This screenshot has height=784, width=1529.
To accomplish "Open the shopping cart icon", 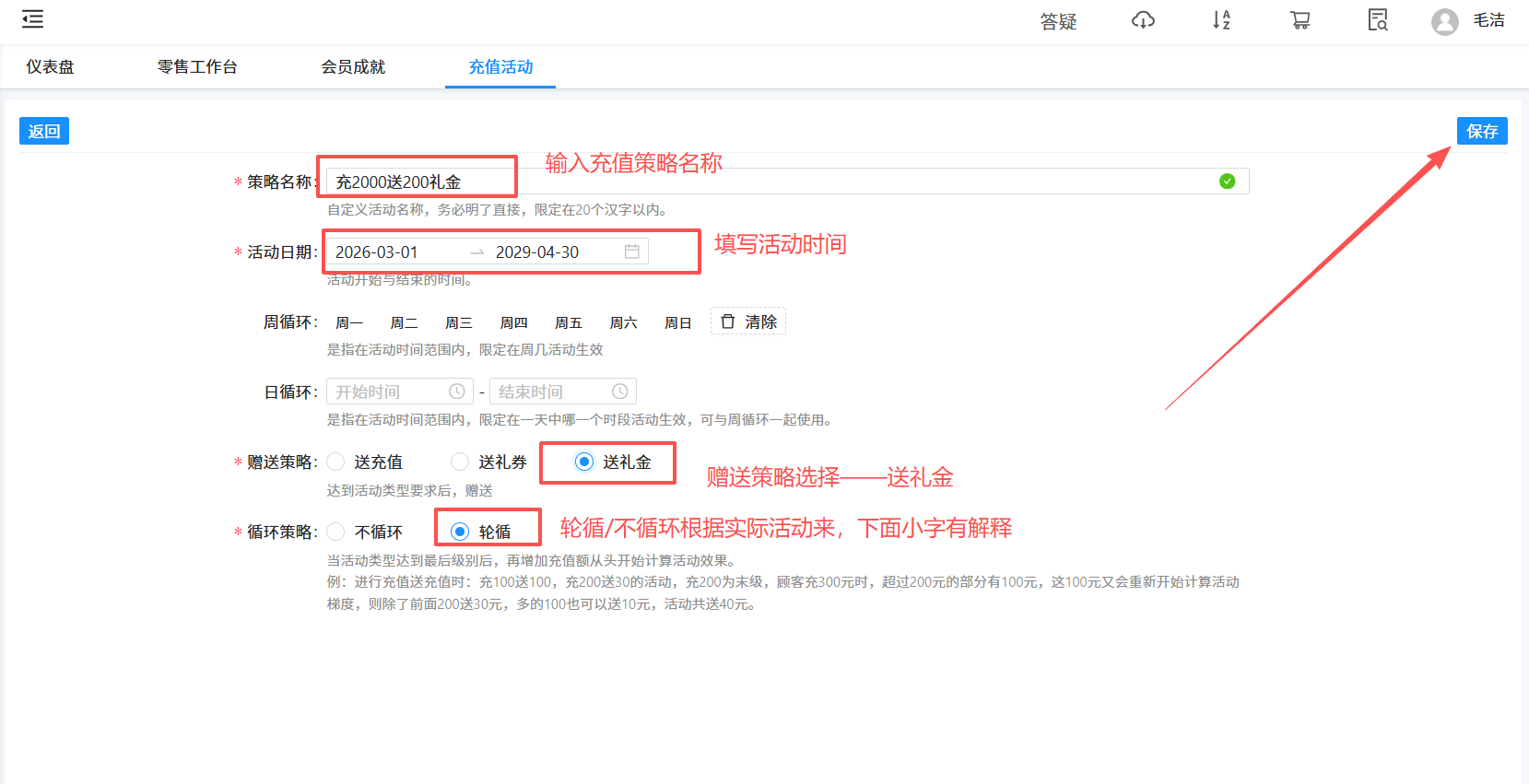I will click(x=1300, y=20).
